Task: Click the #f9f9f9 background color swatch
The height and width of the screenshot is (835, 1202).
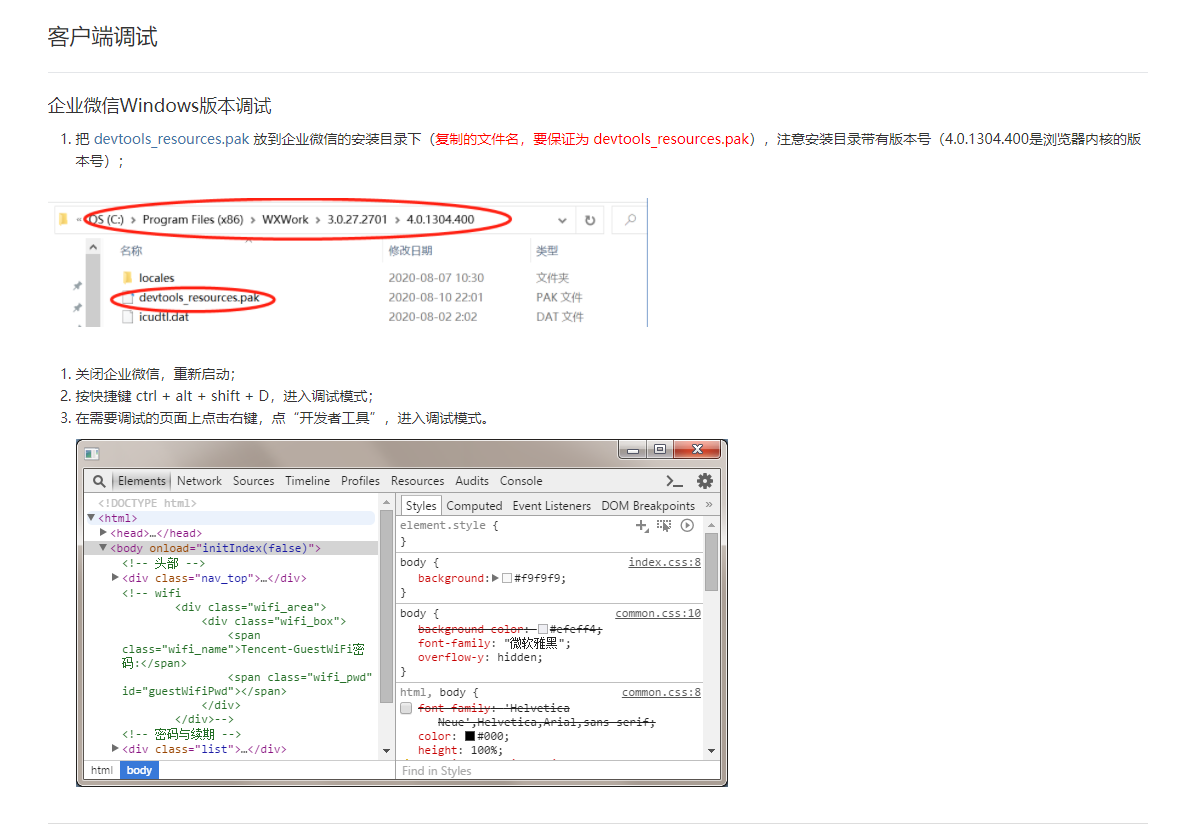Action: pos(507,578)
